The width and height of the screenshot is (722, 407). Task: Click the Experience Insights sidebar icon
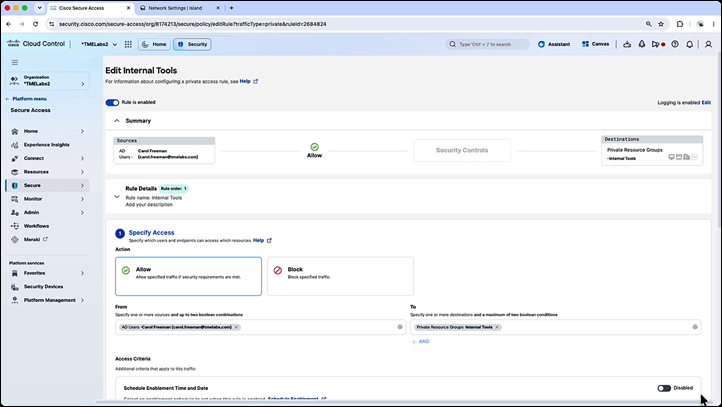click(x=15, y=145)
